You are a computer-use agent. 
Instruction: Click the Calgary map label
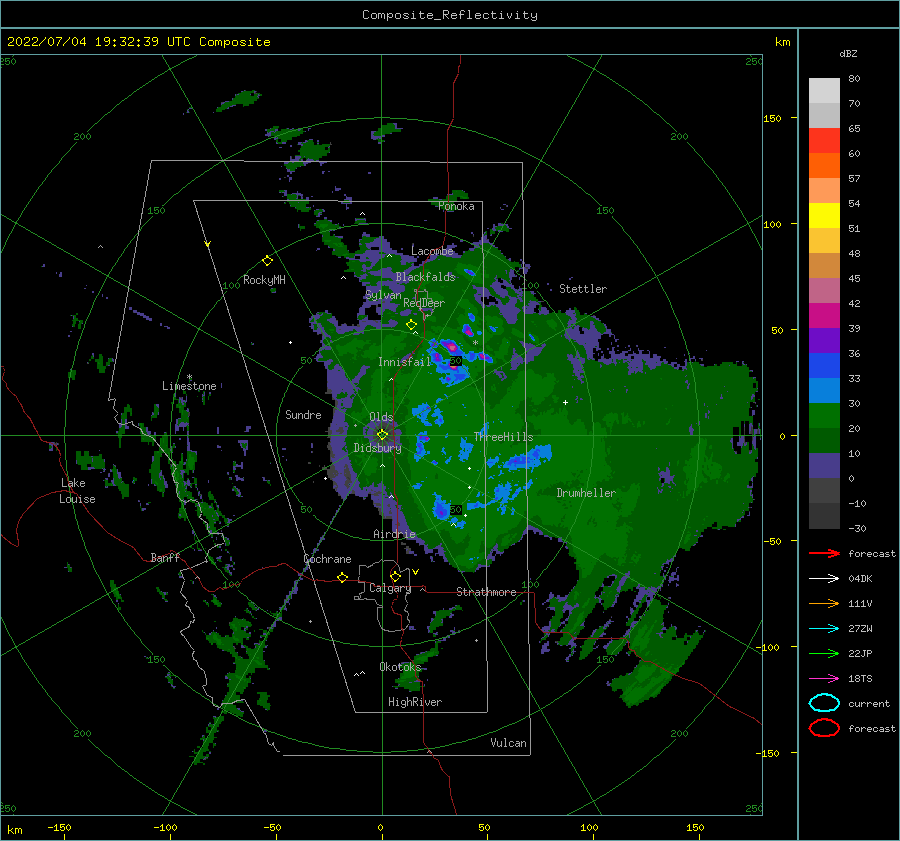click(x=390, y=588)
